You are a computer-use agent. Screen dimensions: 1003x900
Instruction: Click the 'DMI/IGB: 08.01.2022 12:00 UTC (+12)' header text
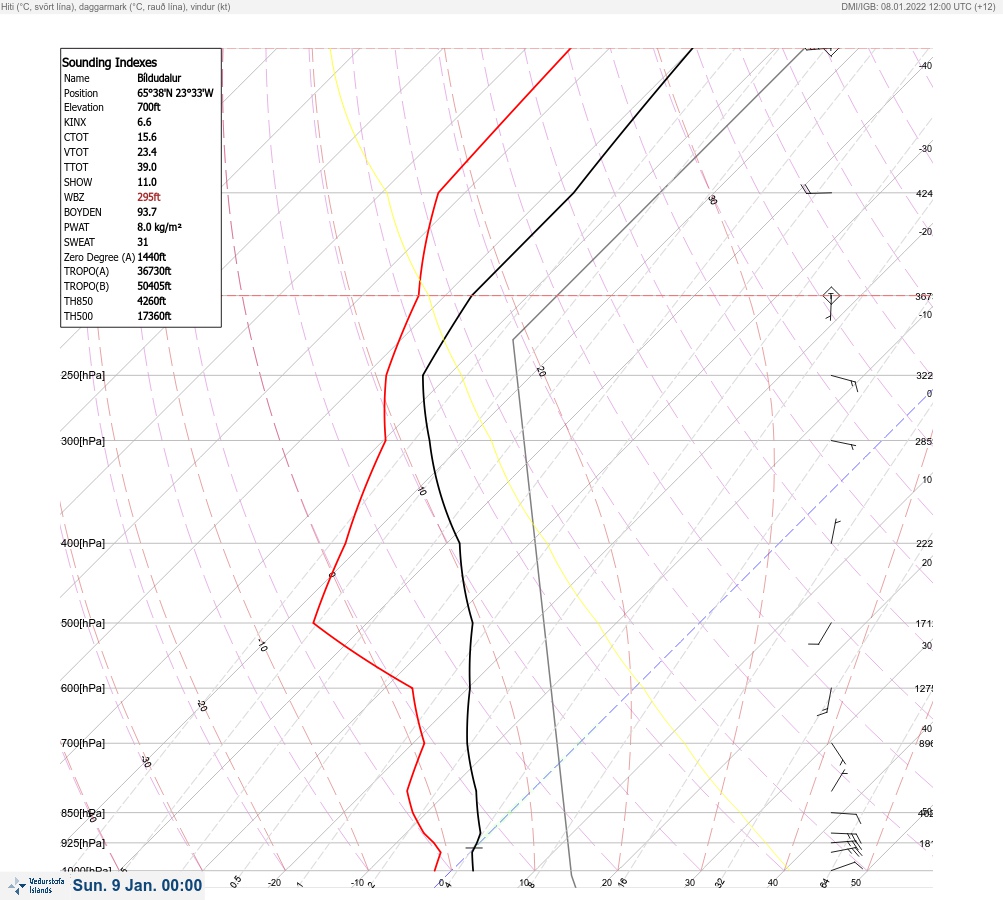coord(918,6)
